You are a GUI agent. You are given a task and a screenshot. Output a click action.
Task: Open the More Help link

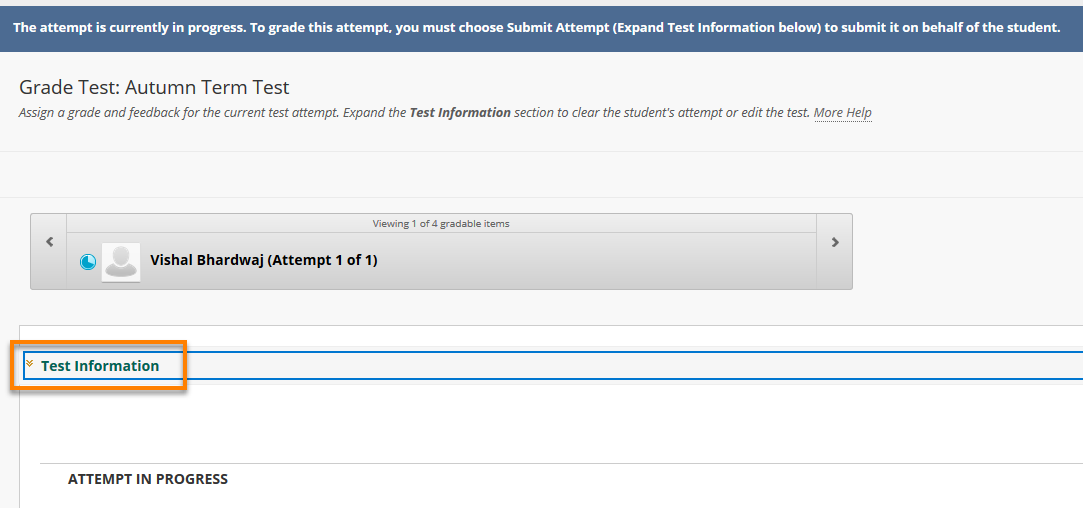tap(842, 113)
